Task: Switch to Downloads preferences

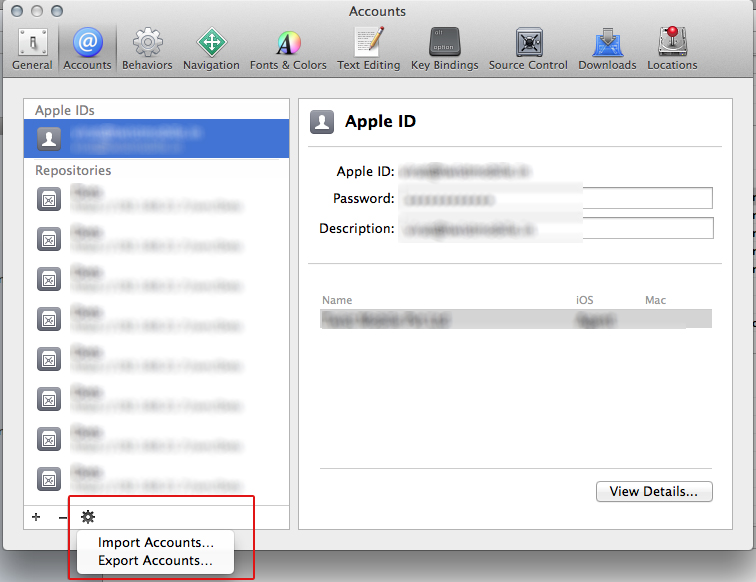Action: coord(607,49)
